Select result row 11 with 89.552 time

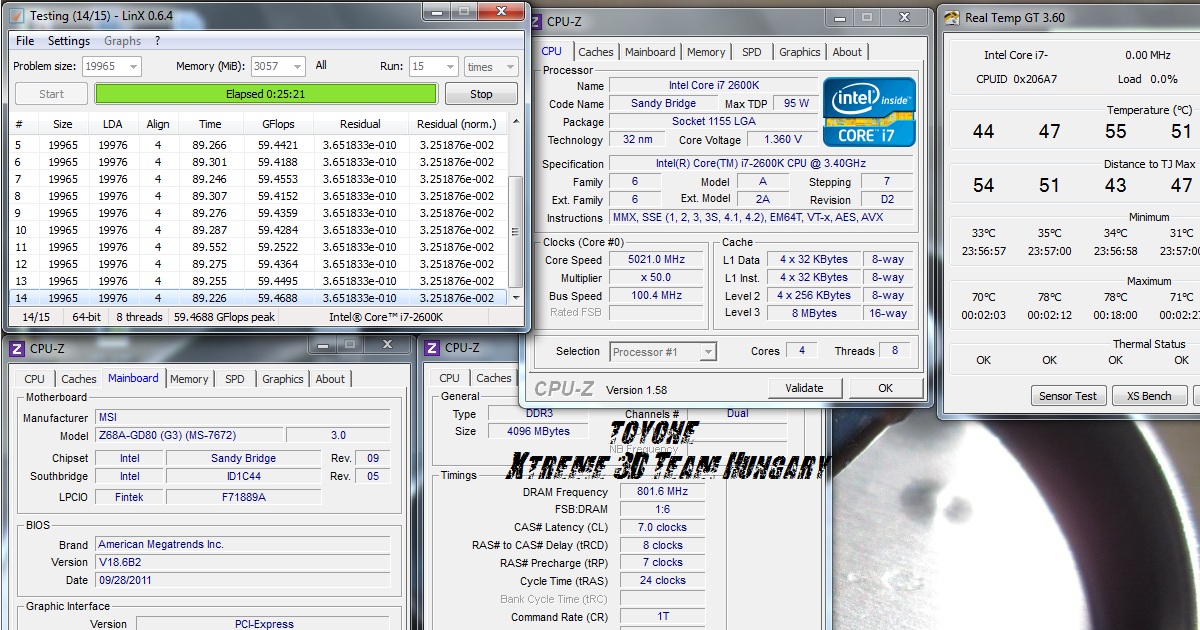tap(259, 247)
